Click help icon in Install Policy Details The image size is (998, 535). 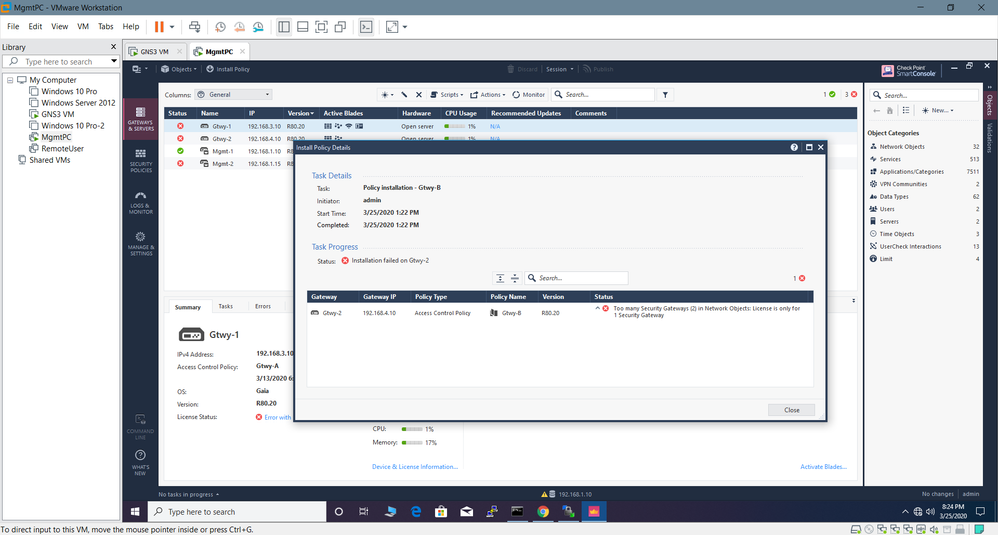[x=795, y=147]
